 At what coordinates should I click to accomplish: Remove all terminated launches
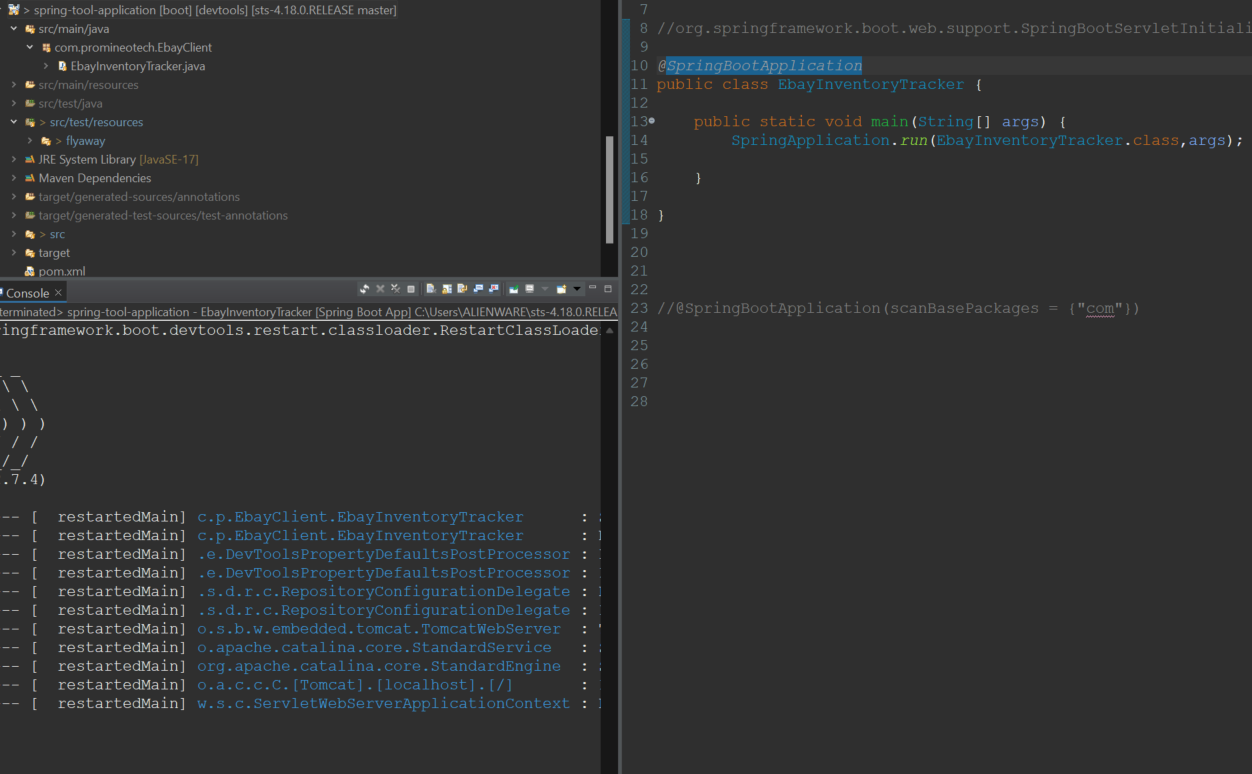pos(396,288)
